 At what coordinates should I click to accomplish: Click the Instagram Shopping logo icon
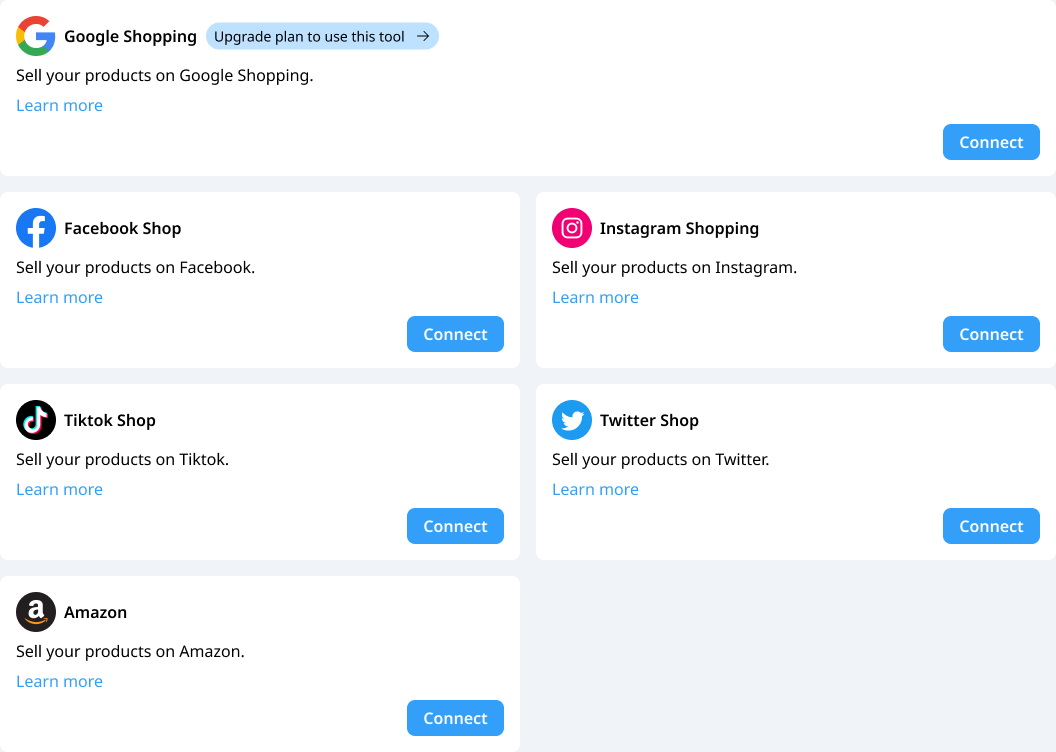point(572,228)
